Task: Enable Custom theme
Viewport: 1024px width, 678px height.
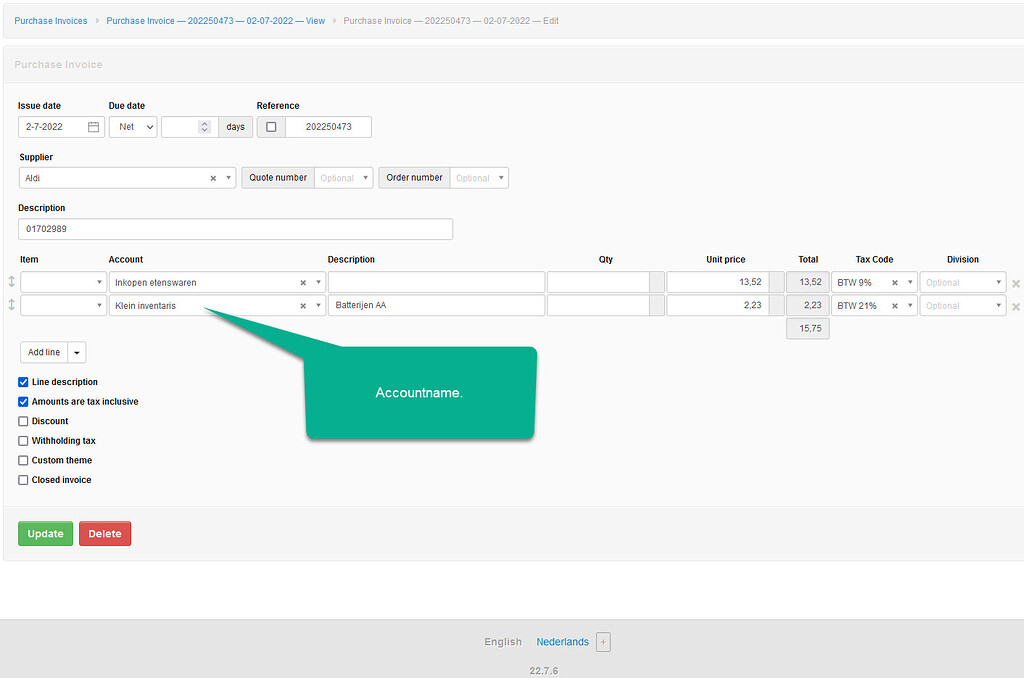Action: pyautogui.click(x=23, y=460)
